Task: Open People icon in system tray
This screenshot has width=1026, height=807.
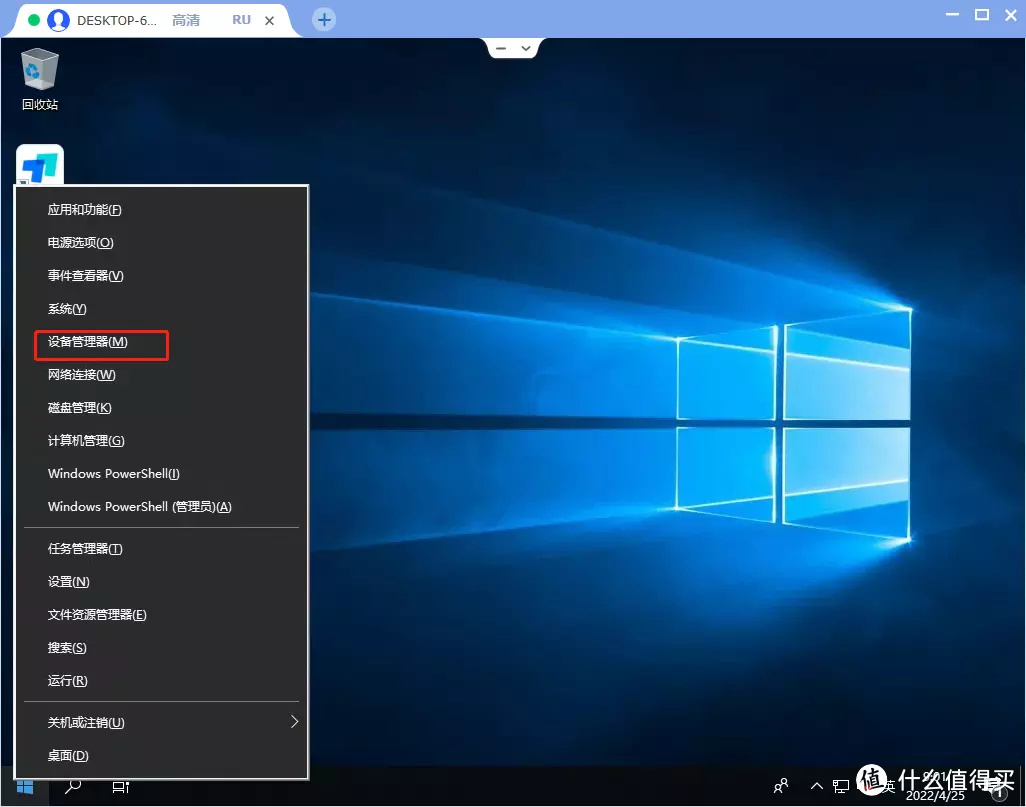Action: tap(781, 785)
